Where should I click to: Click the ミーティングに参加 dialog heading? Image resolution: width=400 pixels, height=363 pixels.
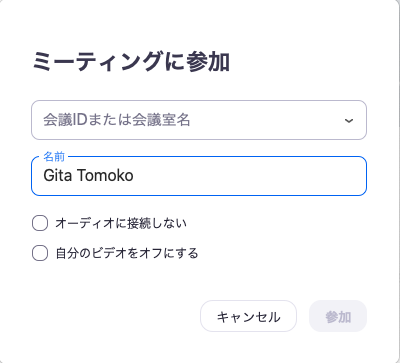pos(131,62)
